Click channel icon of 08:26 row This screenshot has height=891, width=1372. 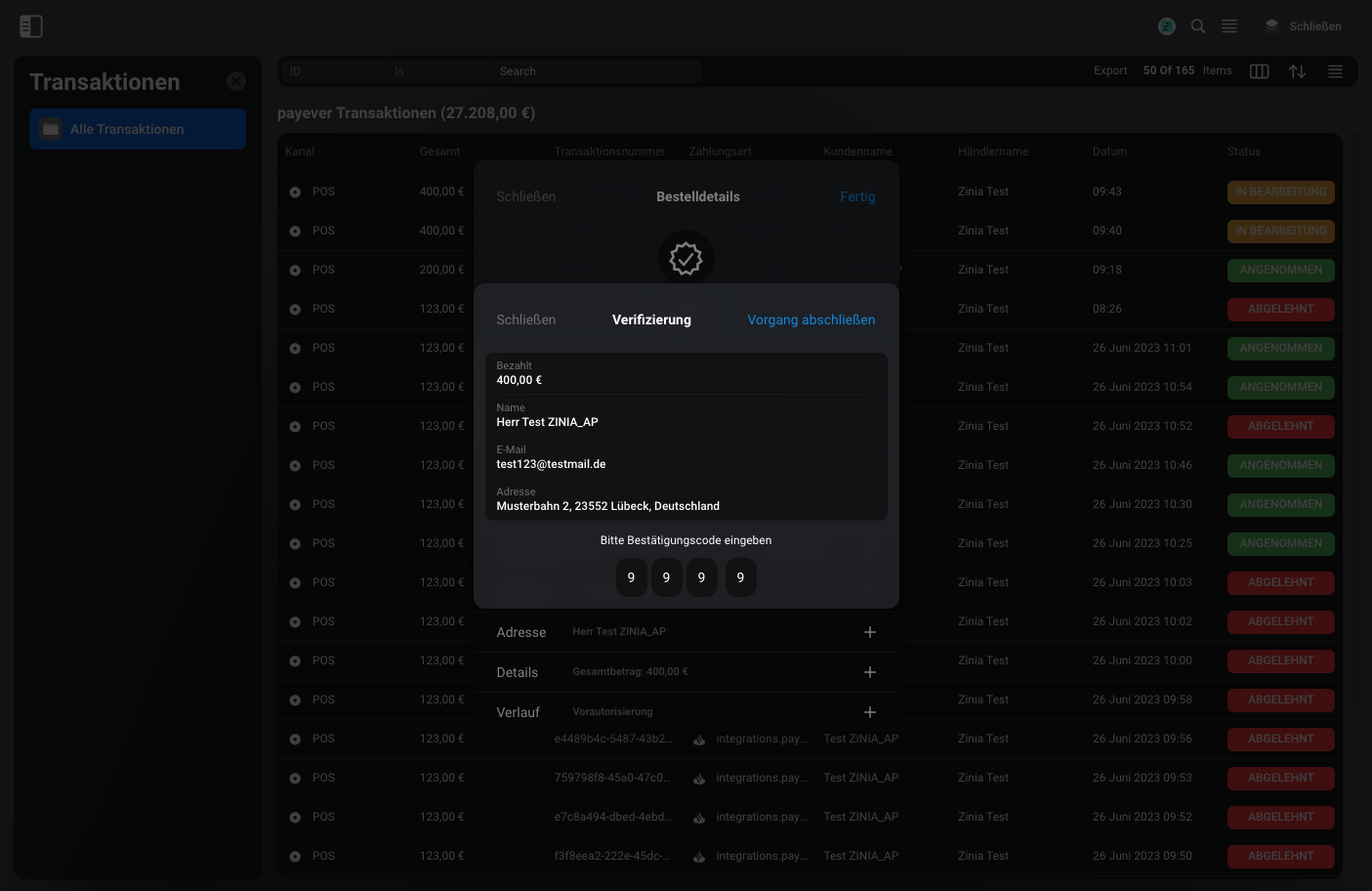point(295,310)
